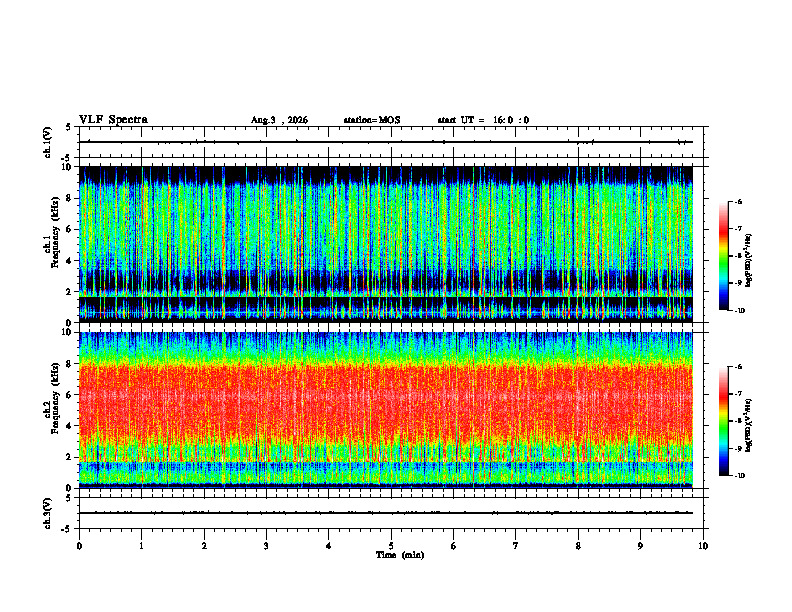The image size is (792, 612).
Task: Click the ch.2 frequency axis "8" tick label
Action: 71,364
